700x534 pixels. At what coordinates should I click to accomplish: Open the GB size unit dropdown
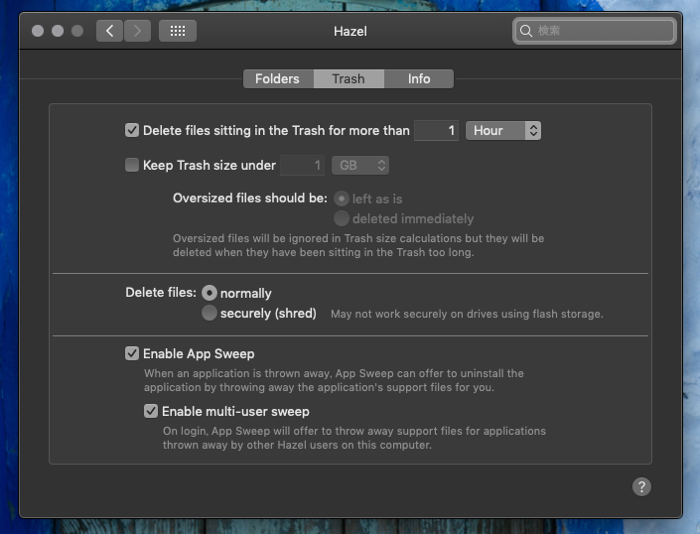(x=360, y=165)
